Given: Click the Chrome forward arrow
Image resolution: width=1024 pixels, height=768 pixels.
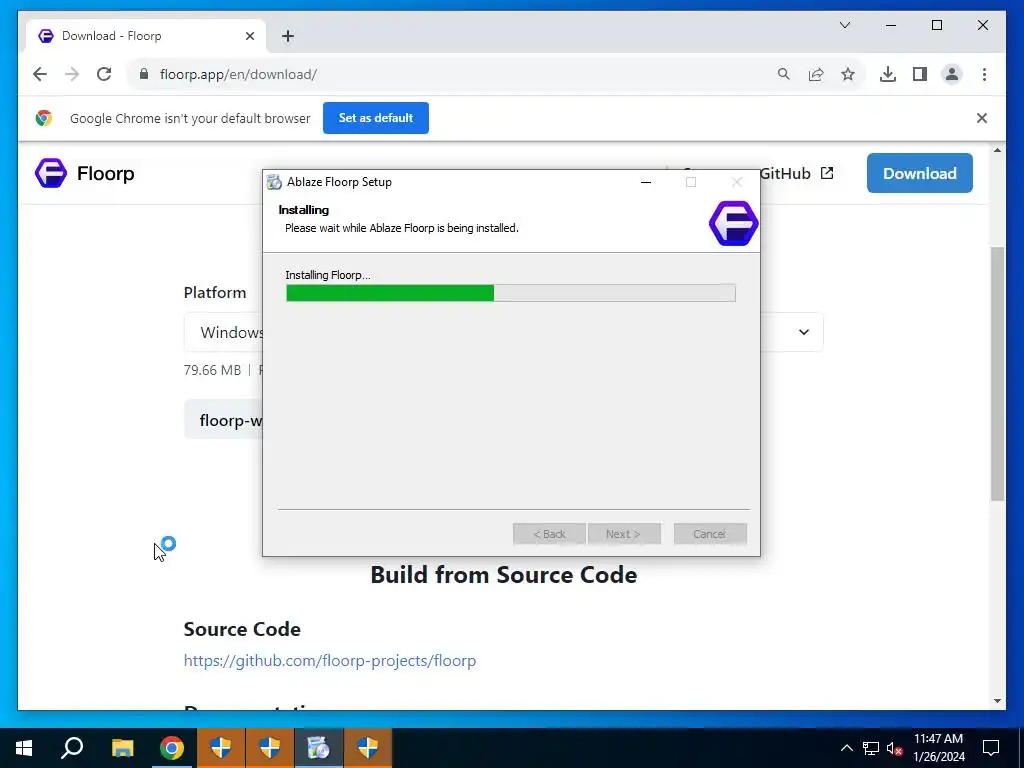Looking at the screenshot, I should [72, 74].
